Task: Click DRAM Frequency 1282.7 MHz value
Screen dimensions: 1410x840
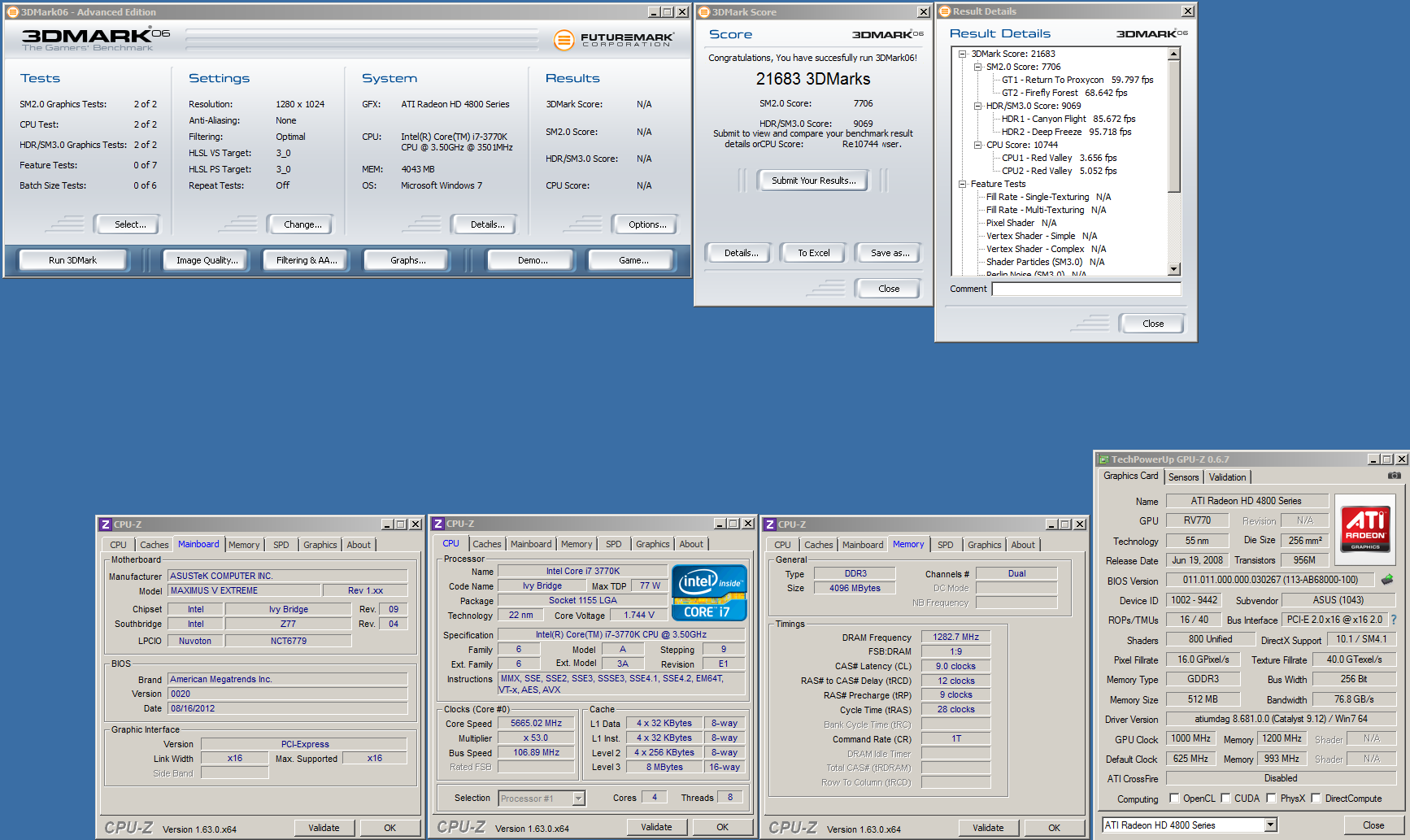Action: (x=955, y=637)
